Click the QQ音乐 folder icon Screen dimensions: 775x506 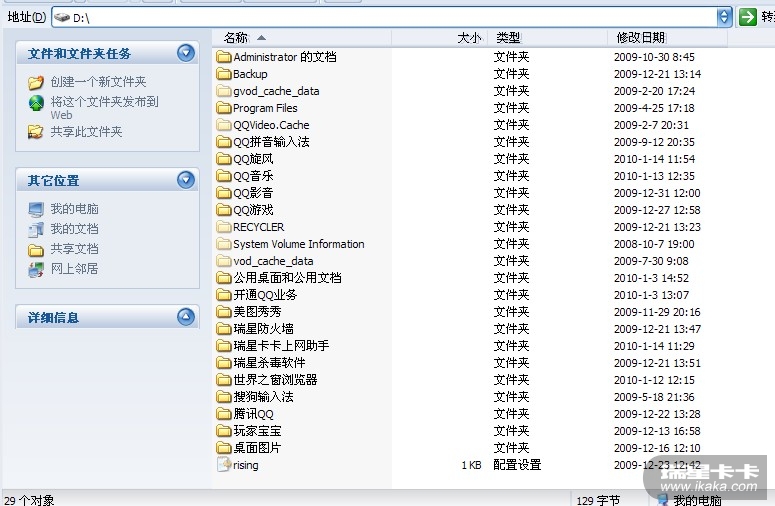click(224, 176)
